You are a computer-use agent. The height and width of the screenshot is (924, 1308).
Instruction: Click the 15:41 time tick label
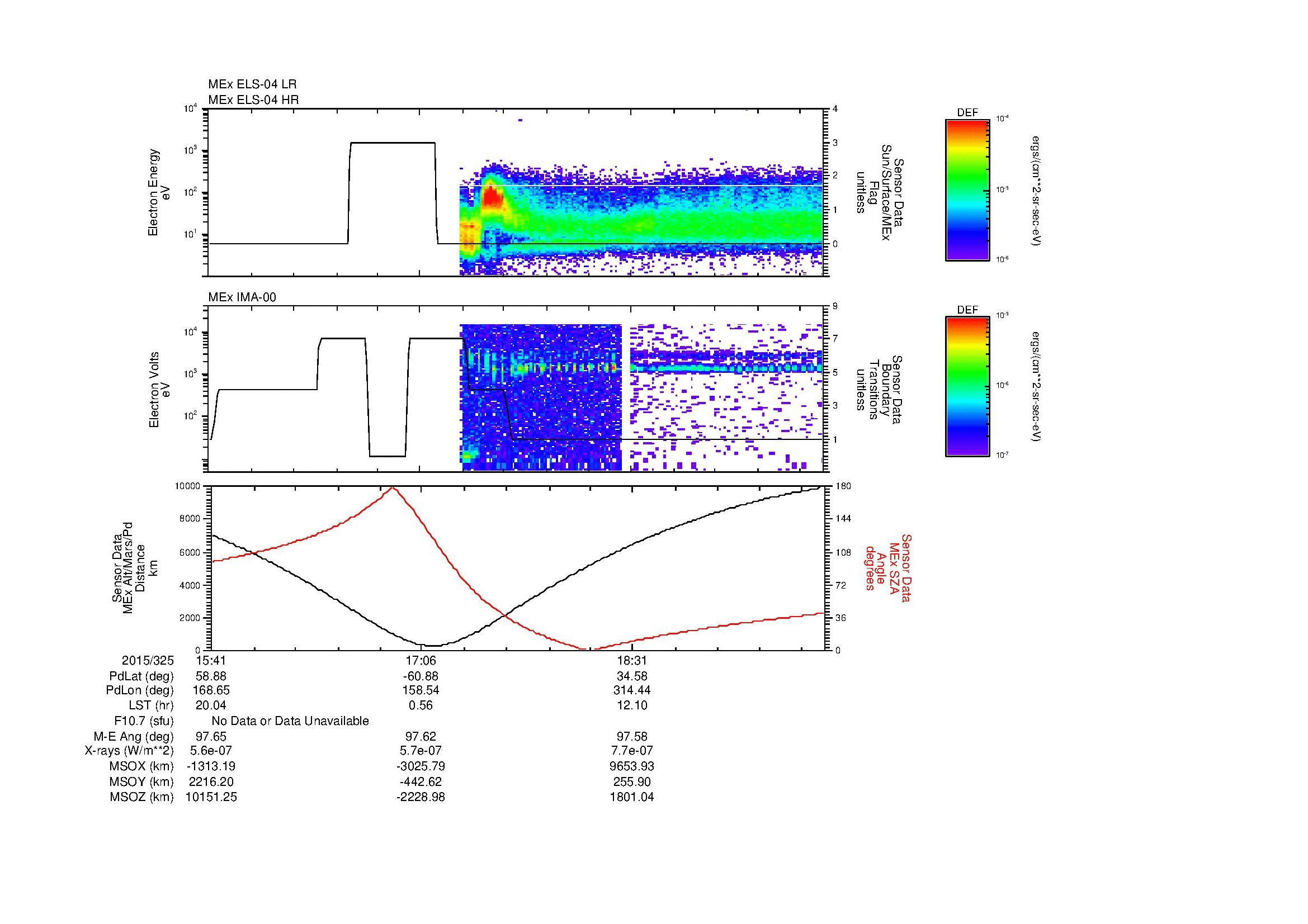pos(211,661)
